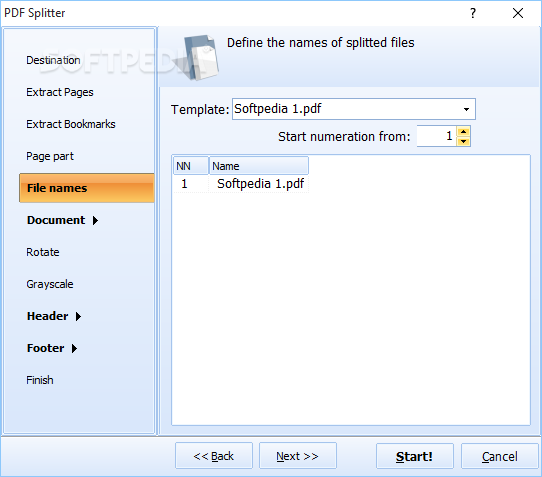The height and width of the screenshot is (477, 542).
Task: Open Grayscale settings
Action: tap(50, 284)
